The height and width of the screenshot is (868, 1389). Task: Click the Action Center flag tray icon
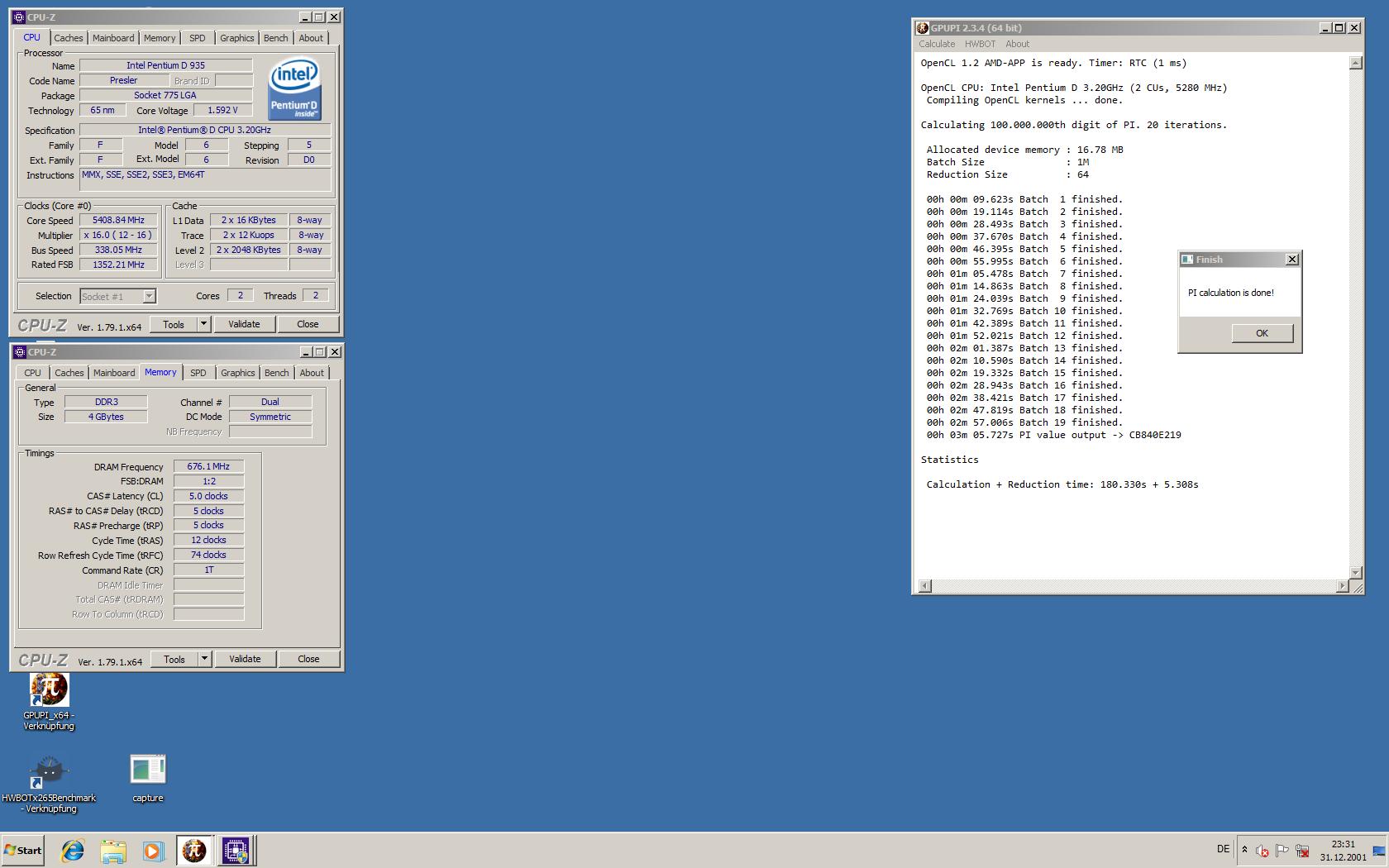click(1282, 850)
